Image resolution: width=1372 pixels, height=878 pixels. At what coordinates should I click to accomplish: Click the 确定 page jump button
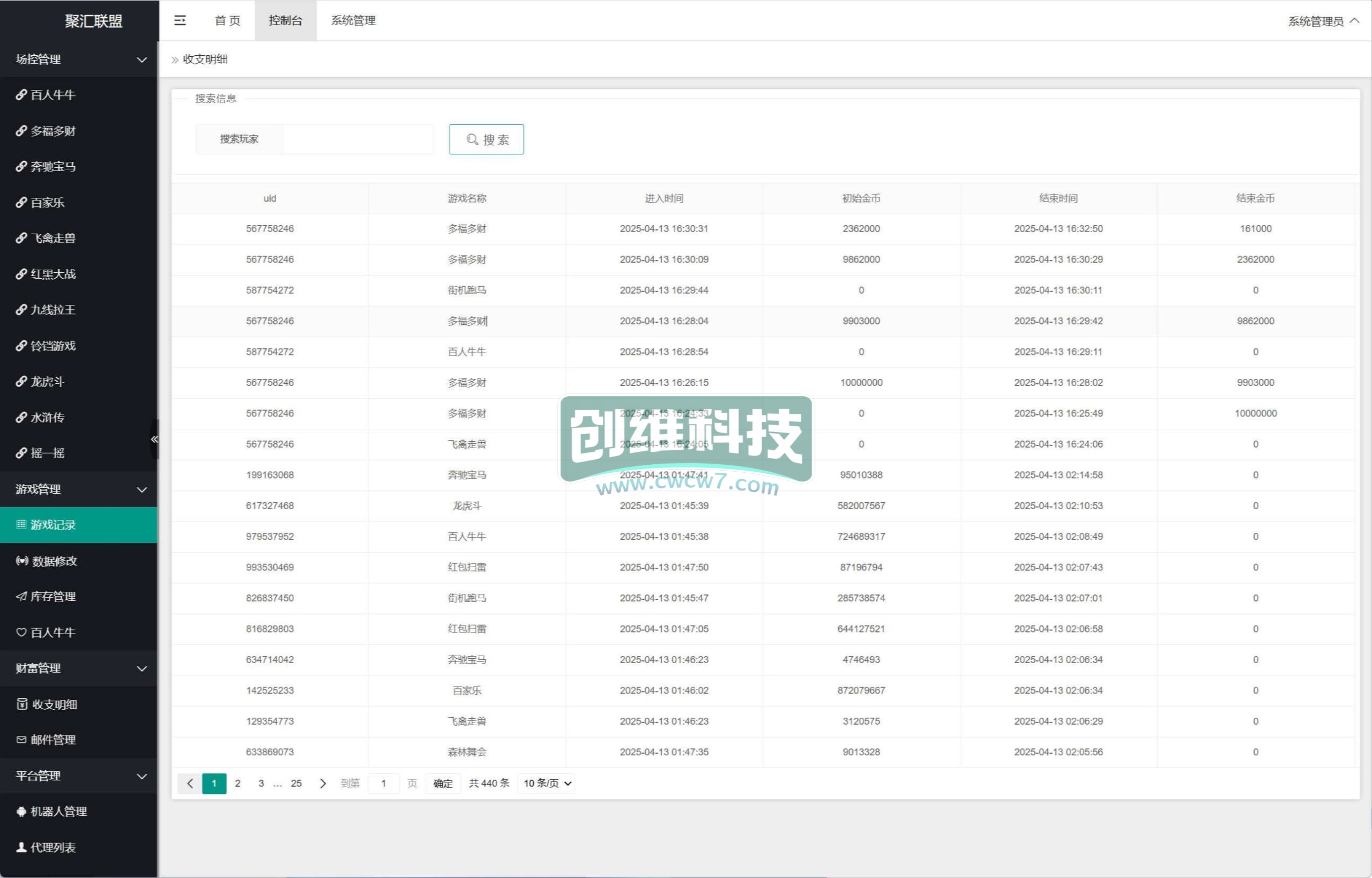443,783
